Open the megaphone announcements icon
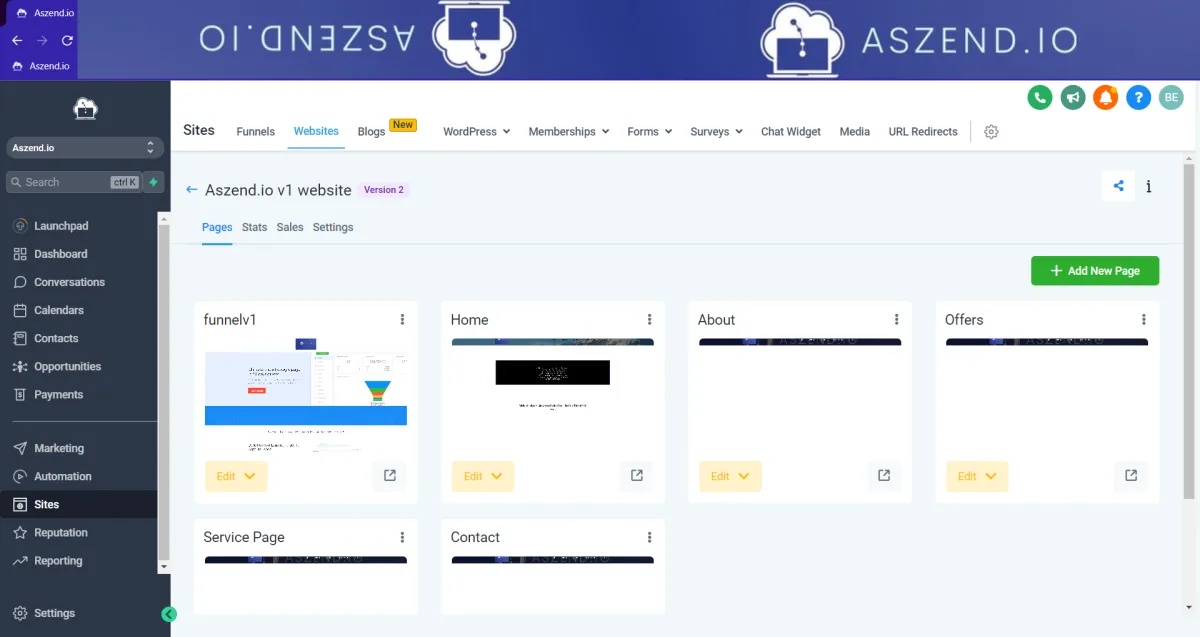This screenshot has width=1200, height=637. pyautogui.click(x=1073, y=97)
